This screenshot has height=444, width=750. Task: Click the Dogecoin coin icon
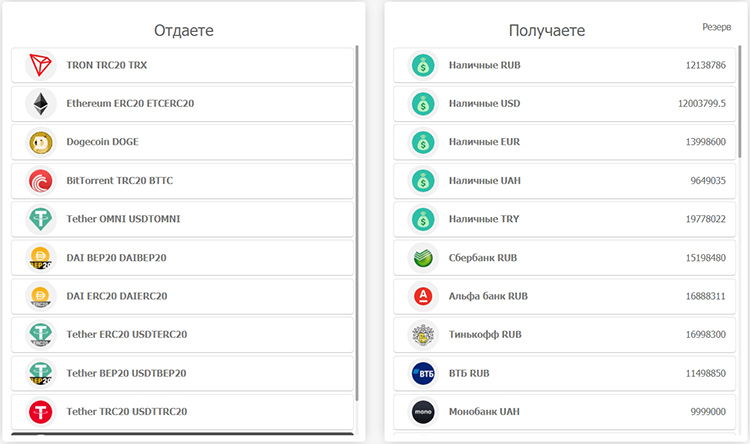coord(41,142)
